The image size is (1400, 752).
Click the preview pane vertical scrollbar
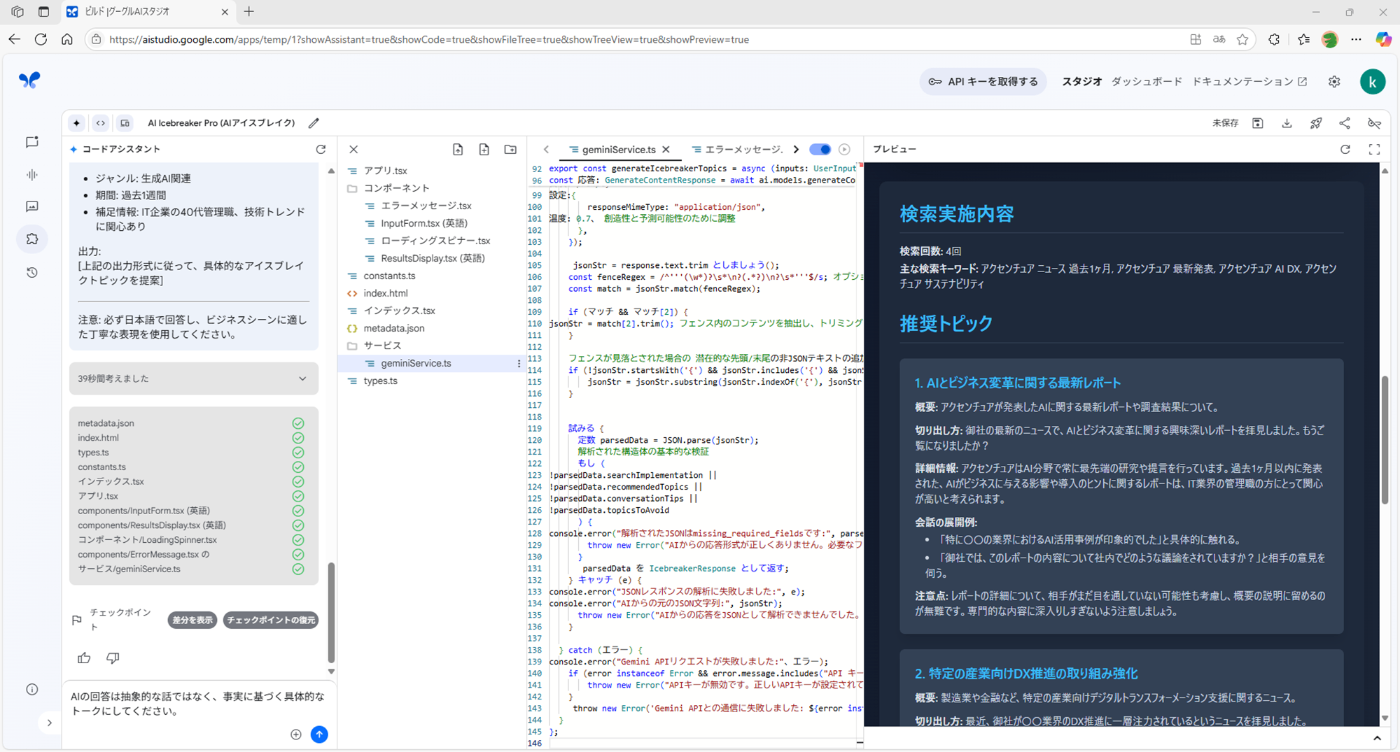[x=1385, y=440]
